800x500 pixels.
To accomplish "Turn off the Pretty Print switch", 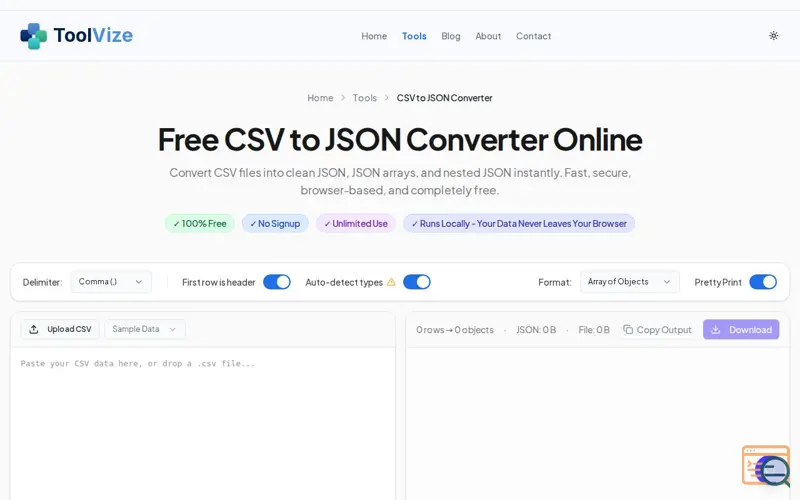I will (763, 282).
